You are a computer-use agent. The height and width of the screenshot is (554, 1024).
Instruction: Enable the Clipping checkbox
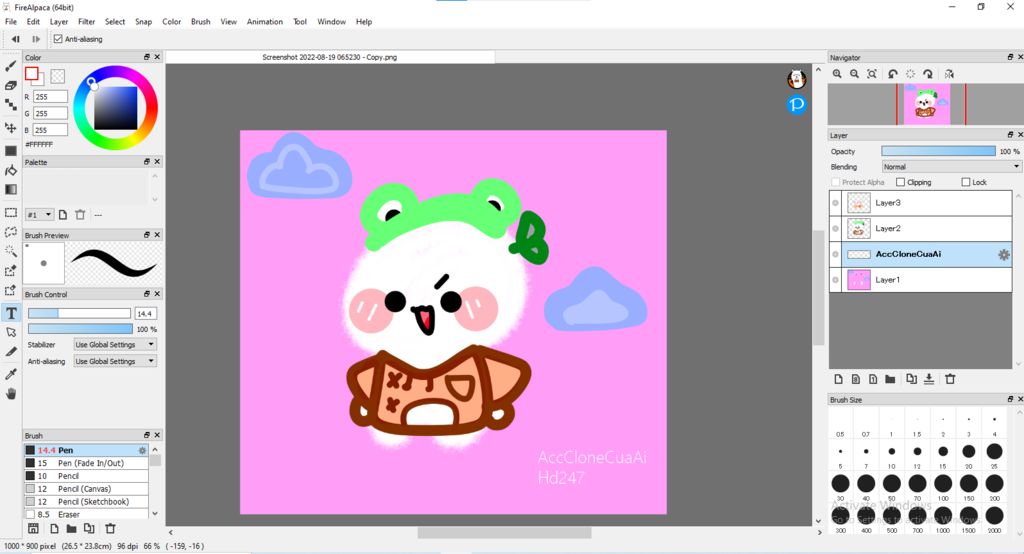pyautogui.click(x=901, y=182)
